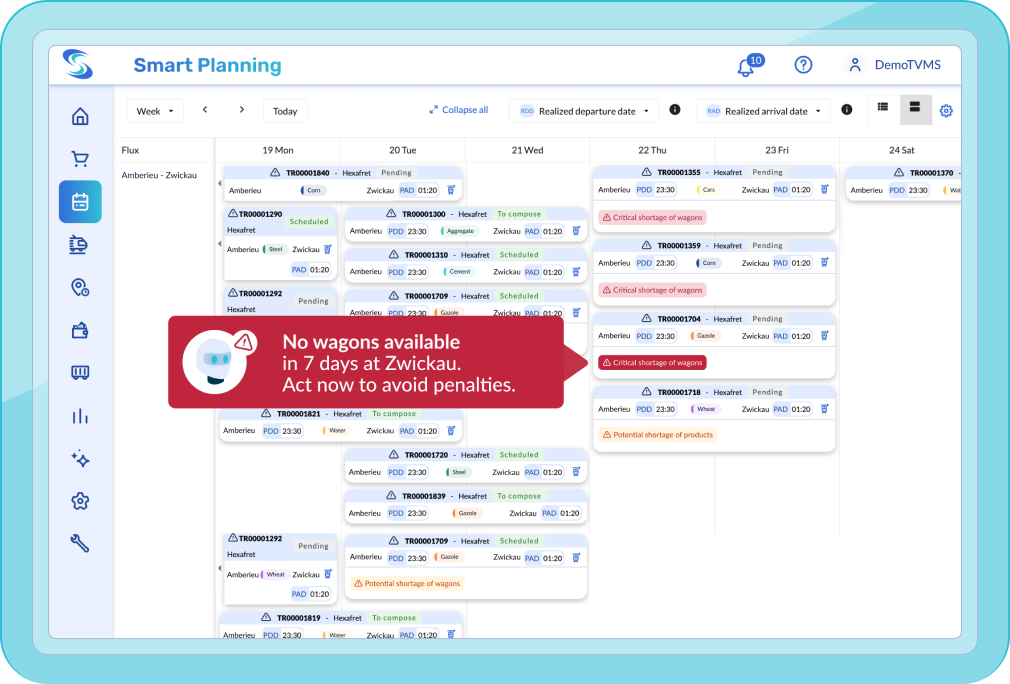Open the notifications bell with 10 badge
Viewport: 1010px width, 684px height.
pos(749,65)
